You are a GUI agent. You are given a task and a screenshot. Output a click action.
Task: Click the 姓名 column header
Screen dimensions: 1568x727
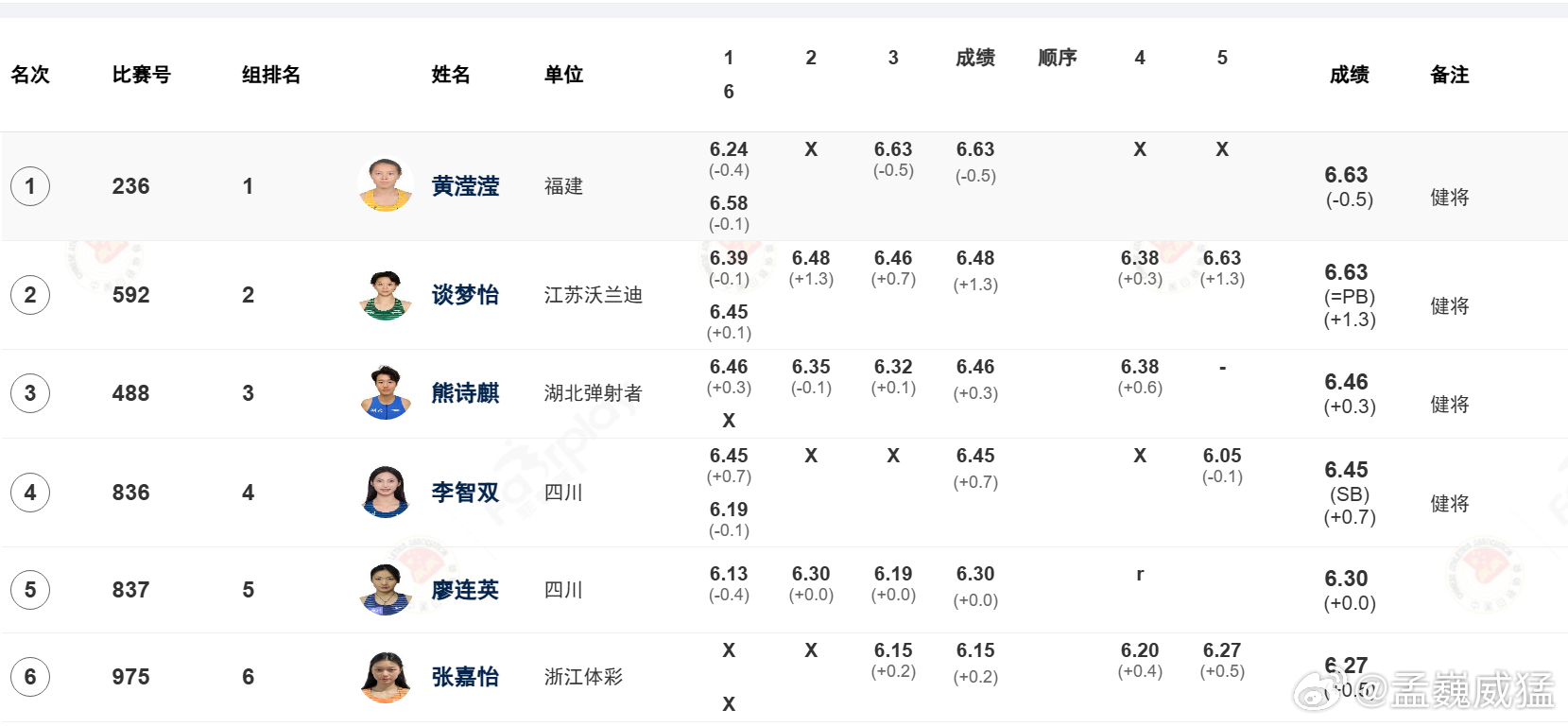451,75
